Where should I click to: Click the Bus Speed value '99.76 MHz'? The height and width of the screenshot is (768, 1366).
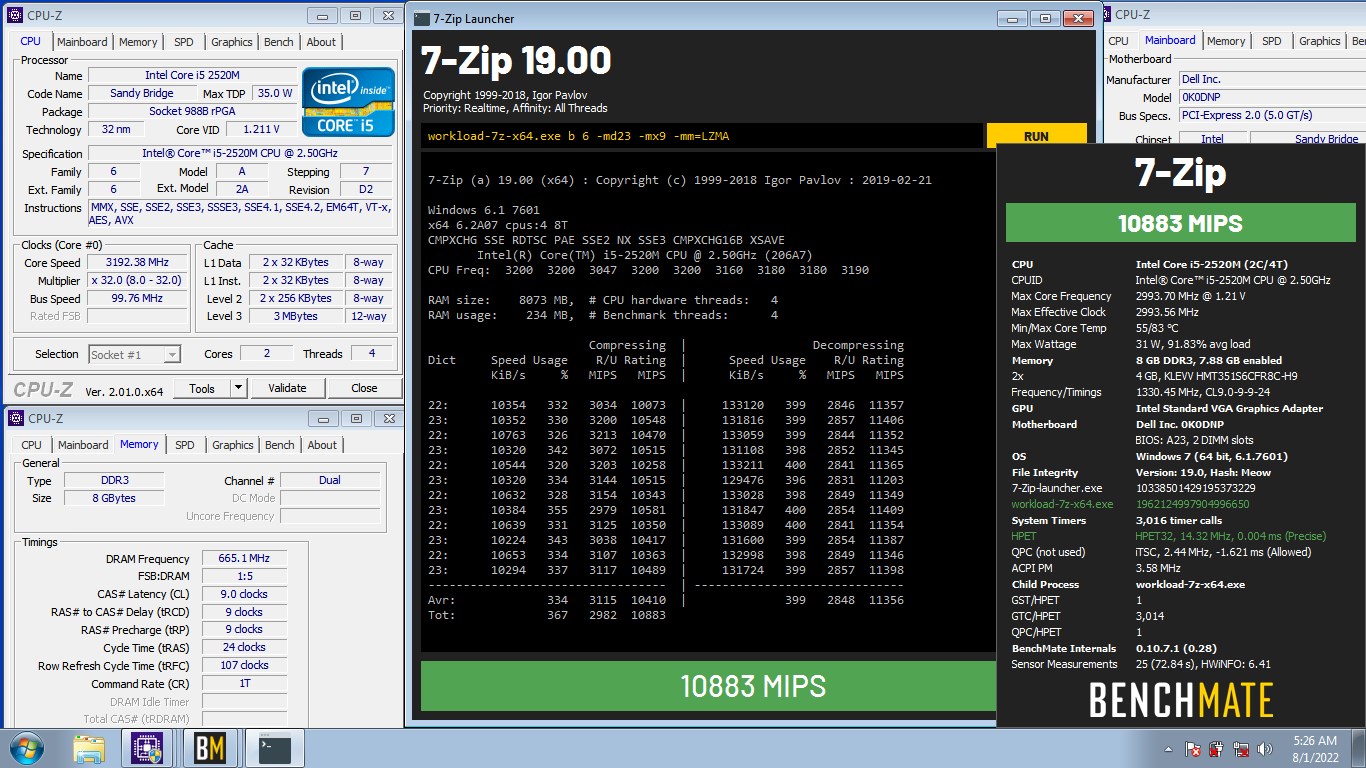(x=137, y=298)
